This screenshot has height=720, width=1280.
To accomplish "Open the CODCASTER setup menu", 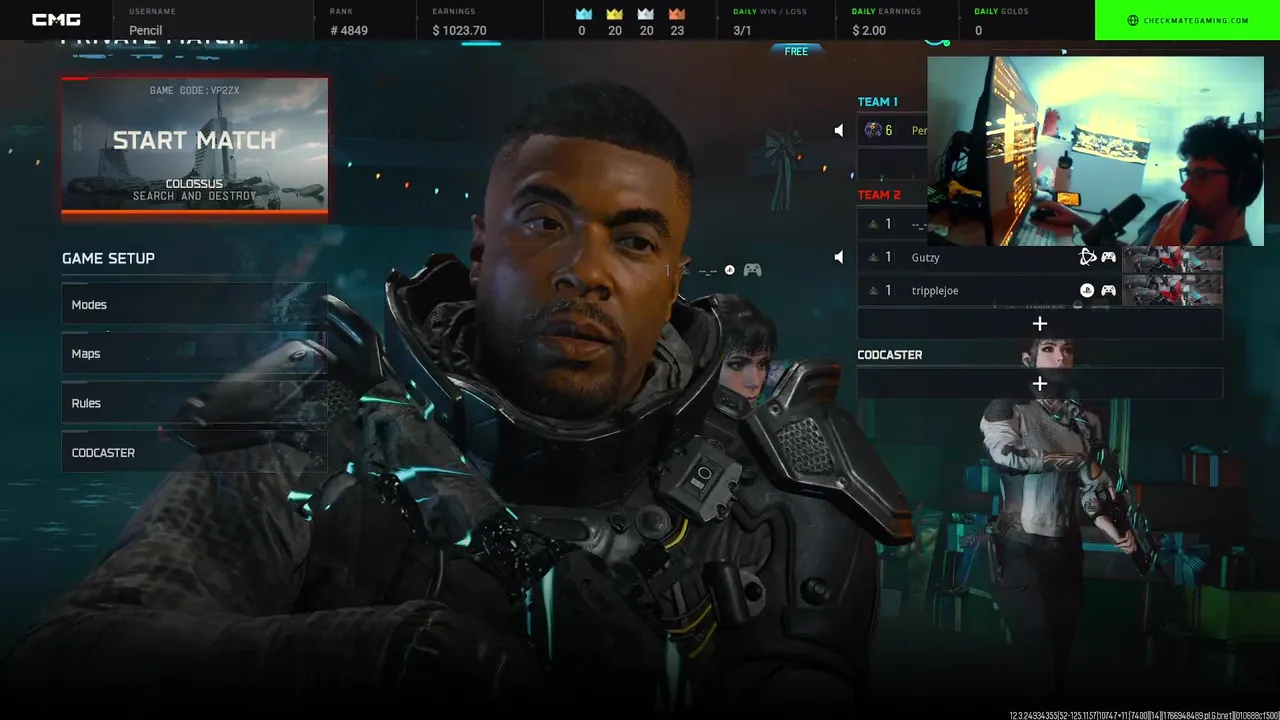I will coord(194,452).
